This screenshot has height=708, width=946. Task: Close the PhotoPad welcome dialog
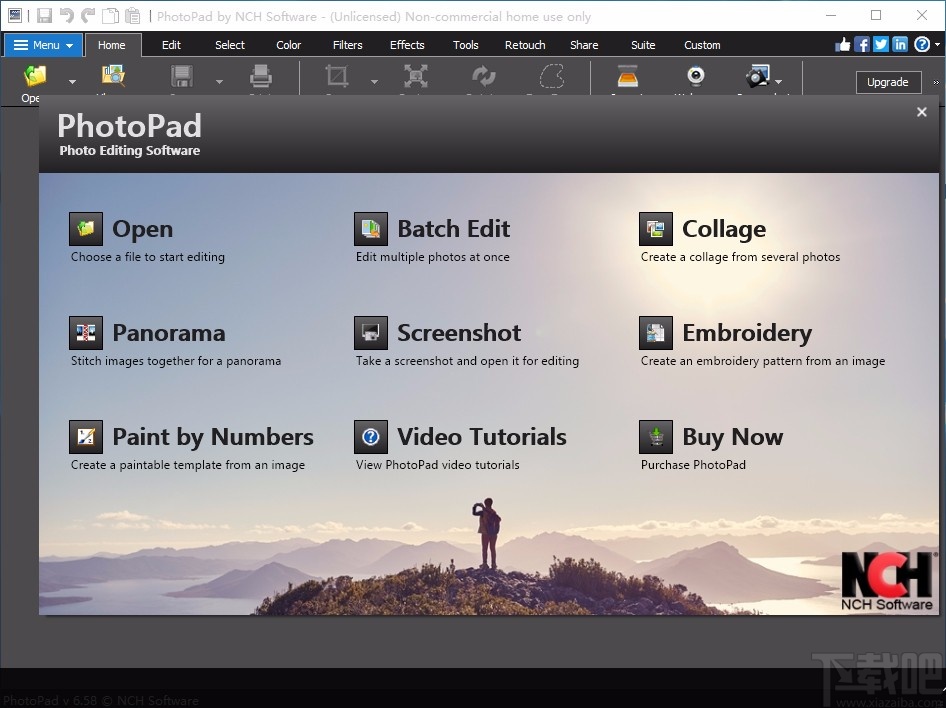click(922, 112)
